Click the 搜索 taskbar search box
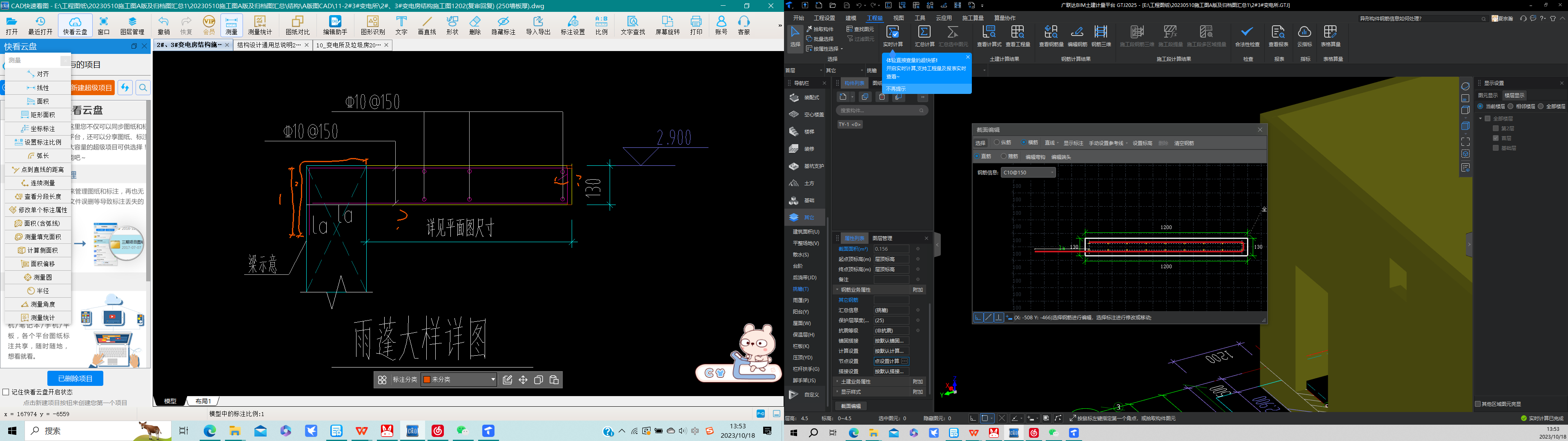This screenshot has height=441, width=1568. (98, 431)
